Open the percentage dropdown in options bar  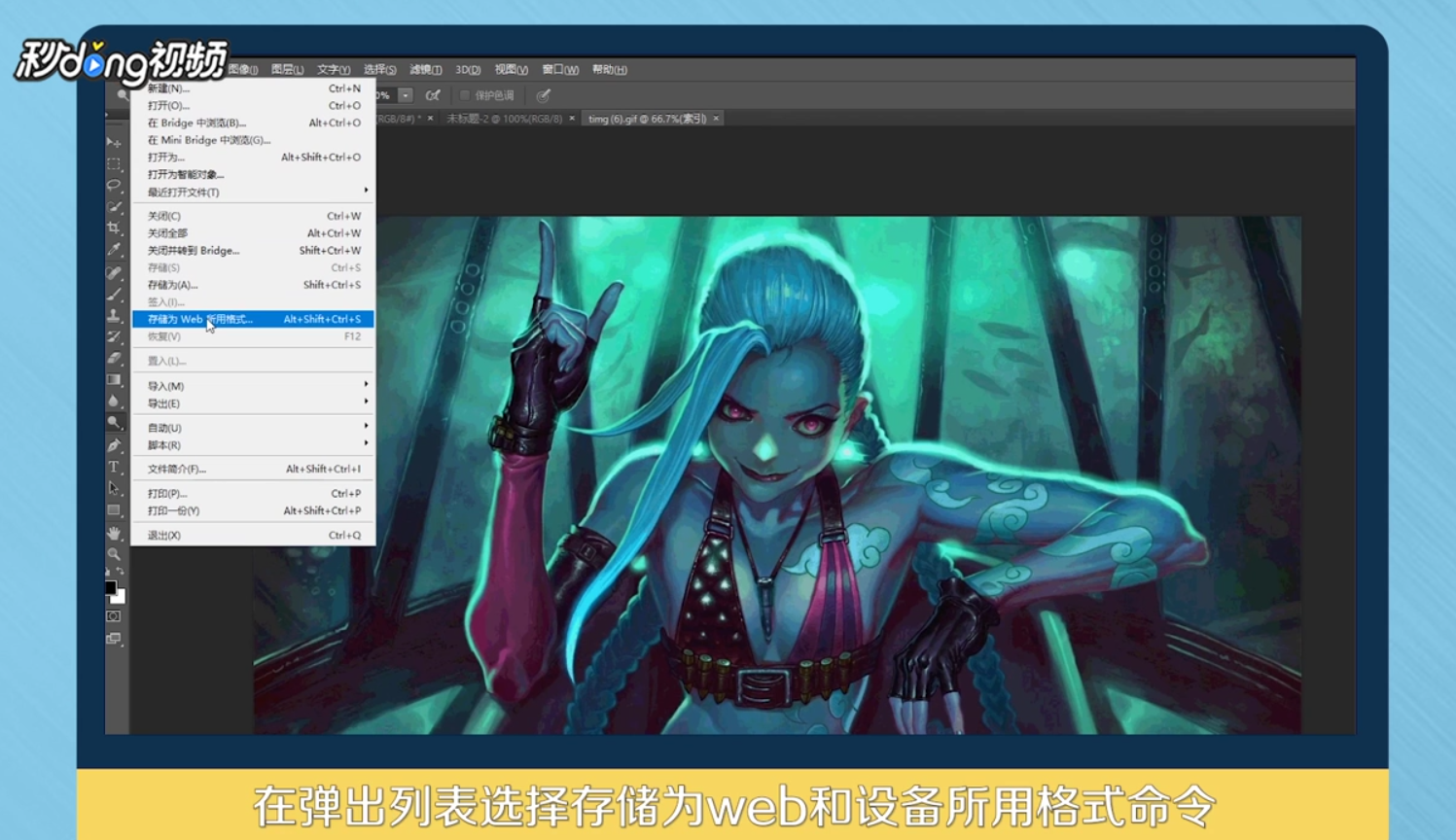406,95
